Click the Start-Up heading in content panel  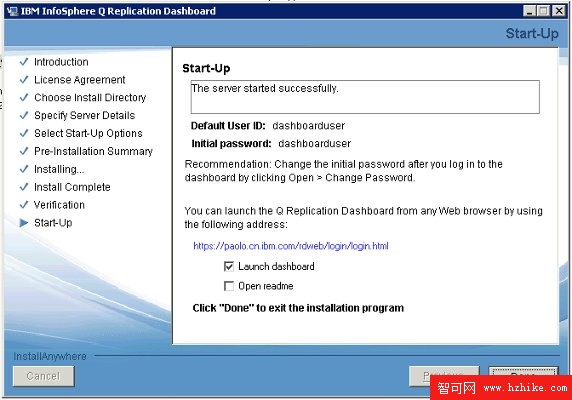(206, 68)
